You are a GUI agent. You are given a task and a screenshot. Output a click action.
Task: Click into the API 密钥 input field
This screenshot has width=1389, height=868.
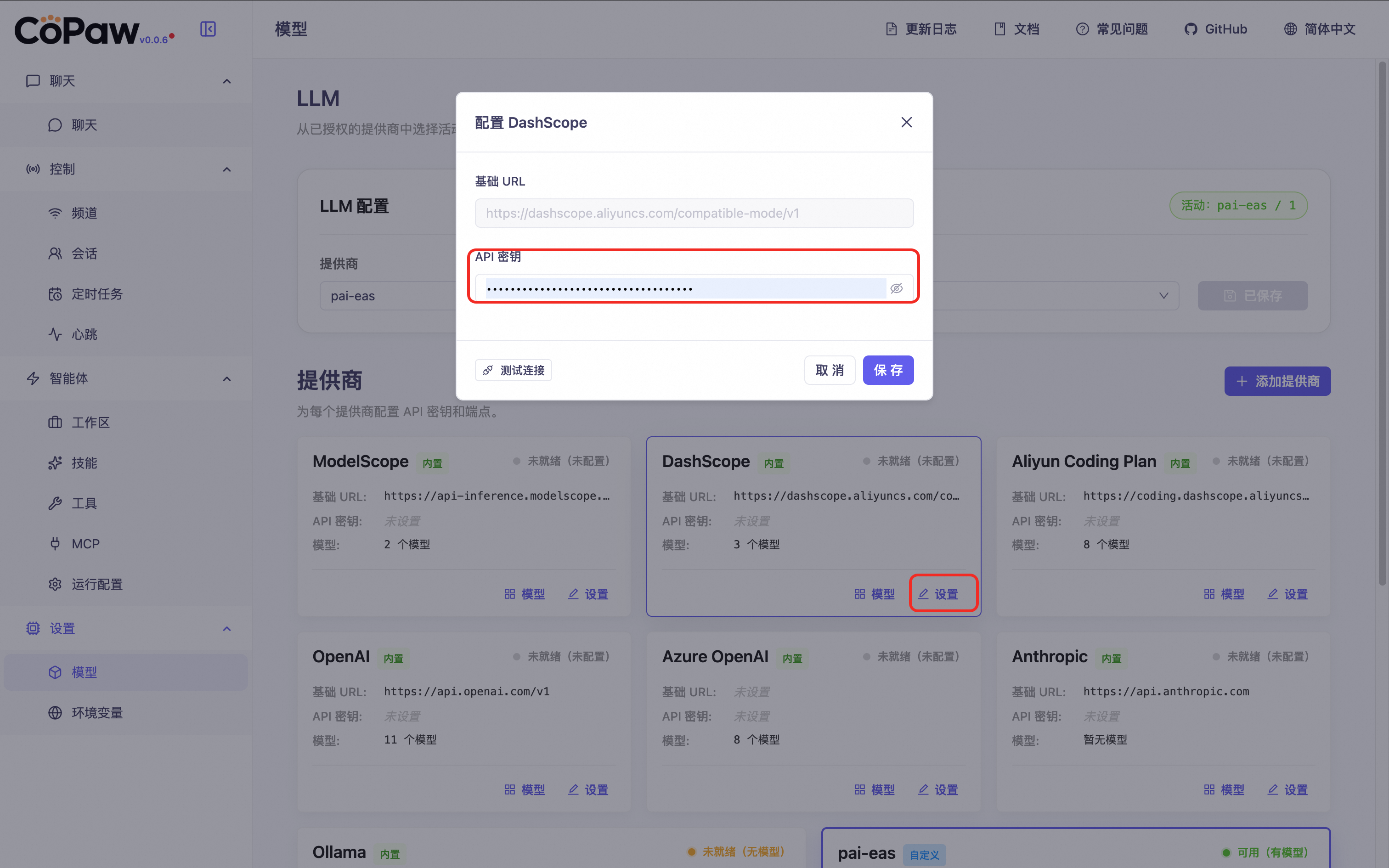[683, 288]
